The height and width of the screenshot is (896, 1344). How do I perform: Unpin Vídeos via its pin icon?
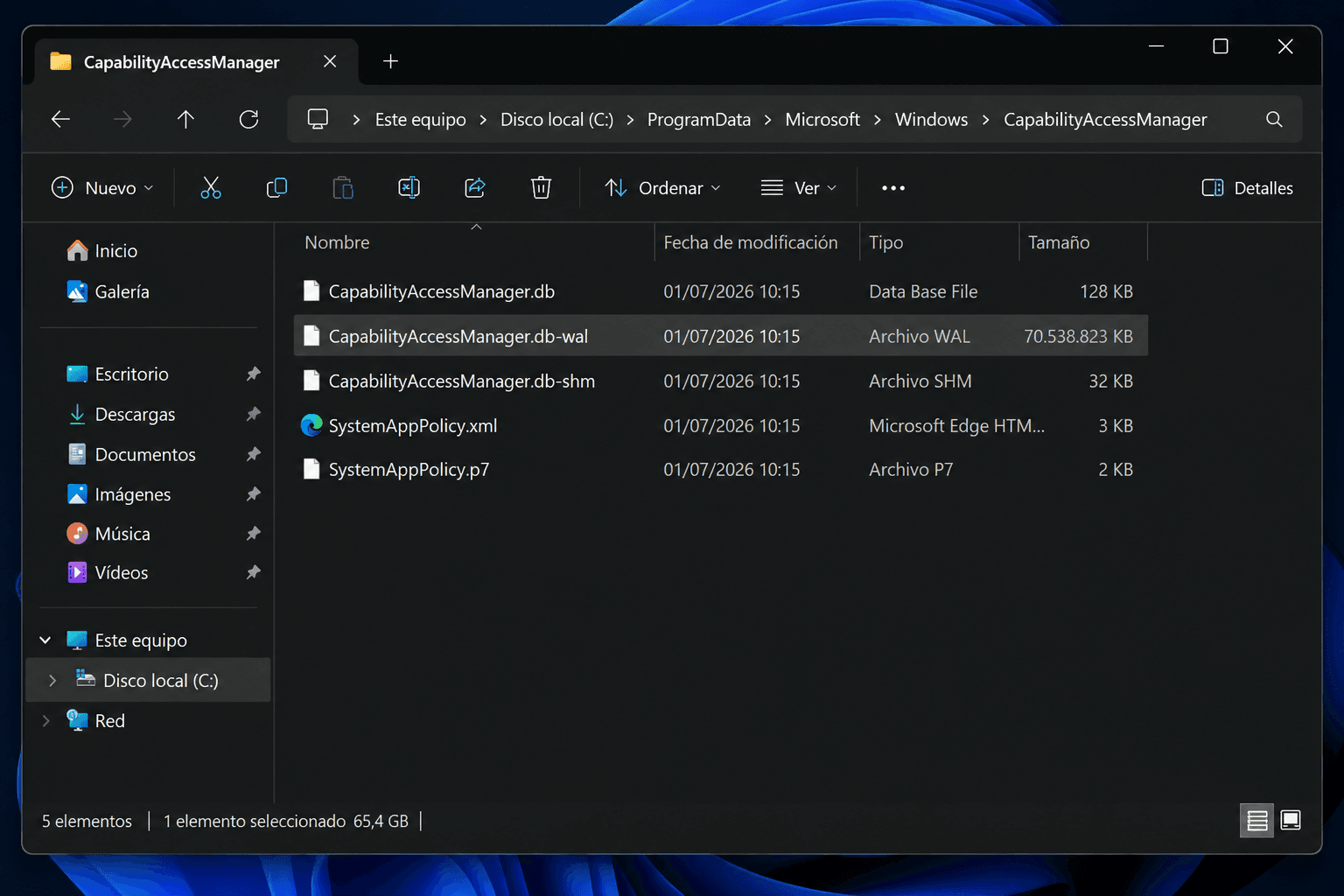[x=253, y=572]
